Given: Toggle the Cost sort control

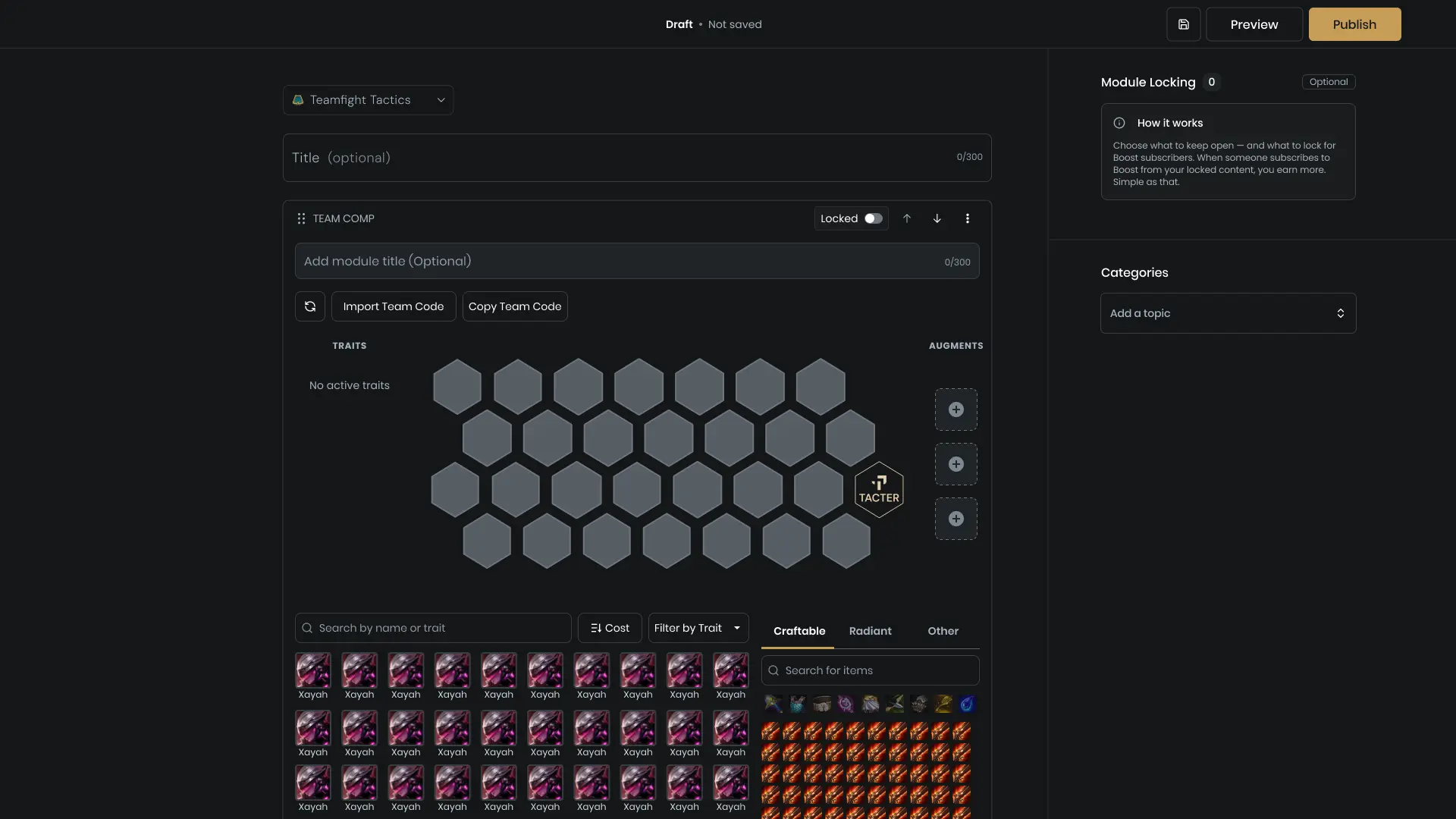Looking at the screenshot, I should (x=609, y=628).
